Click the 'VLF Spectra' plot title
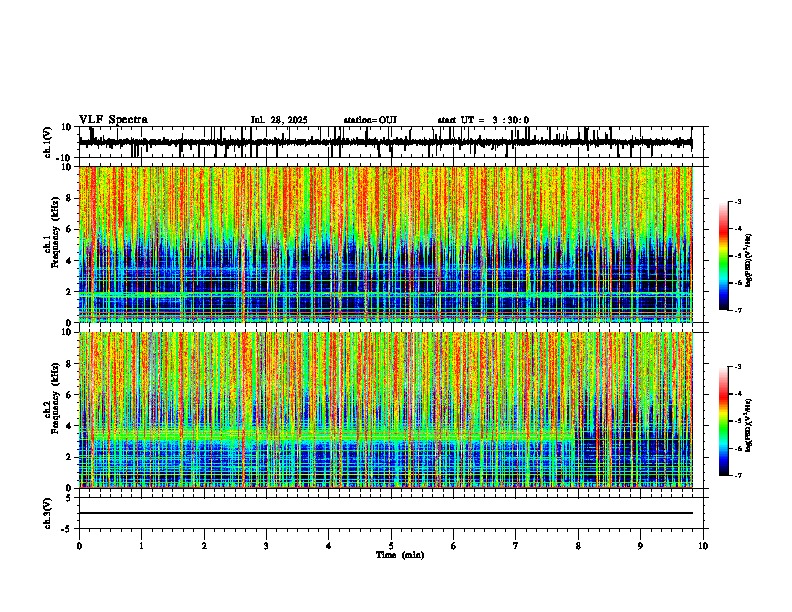The image size is (792, 612). 113,120
